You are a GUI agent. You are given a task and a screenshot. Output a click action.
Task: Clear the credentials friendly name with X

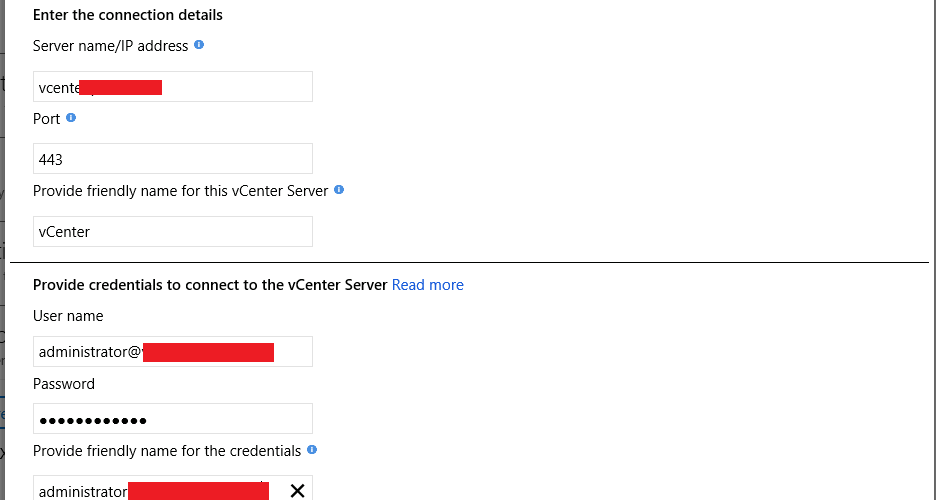point(297,490)
